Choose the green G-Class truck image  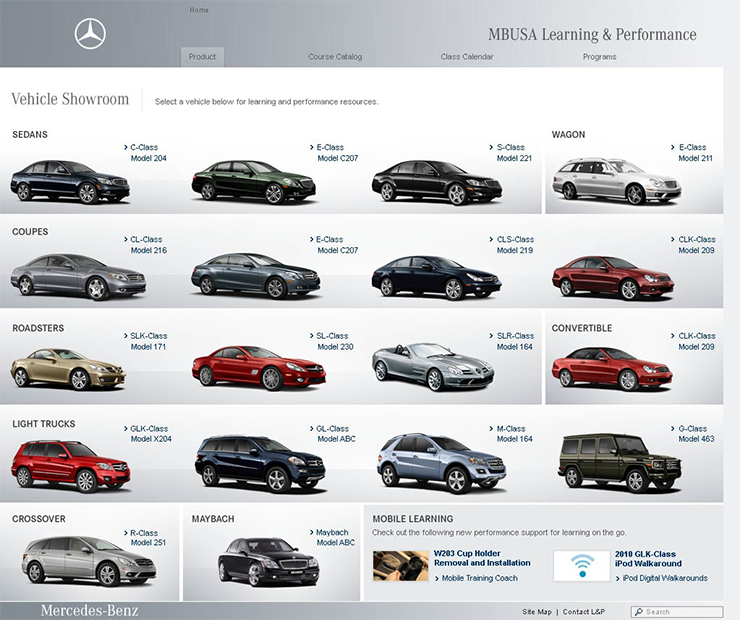618,462
